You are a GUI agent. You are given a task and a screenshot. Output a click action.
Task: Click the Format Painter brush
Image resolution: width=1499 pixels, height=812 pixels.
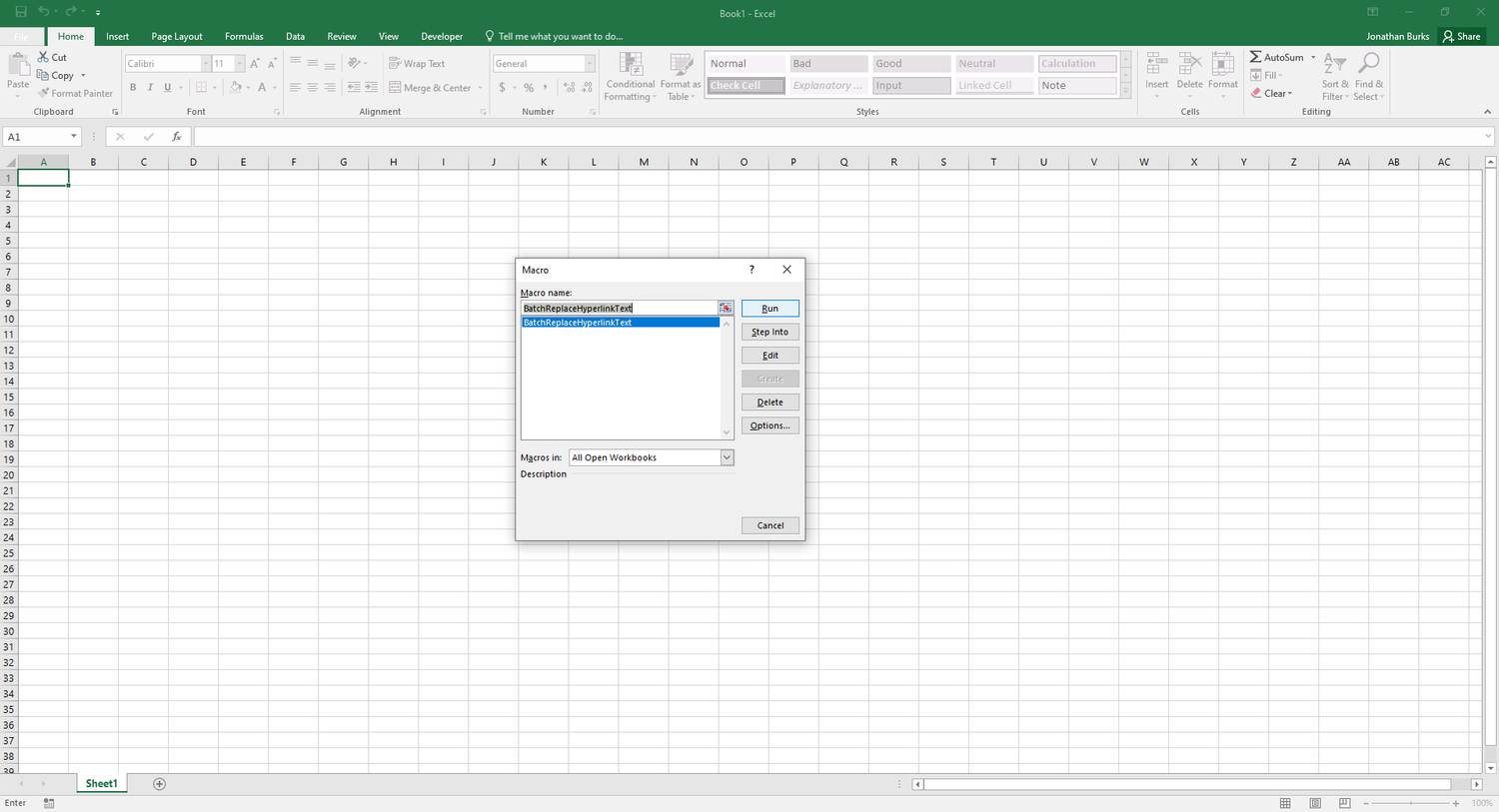click(x=44, y=93)
